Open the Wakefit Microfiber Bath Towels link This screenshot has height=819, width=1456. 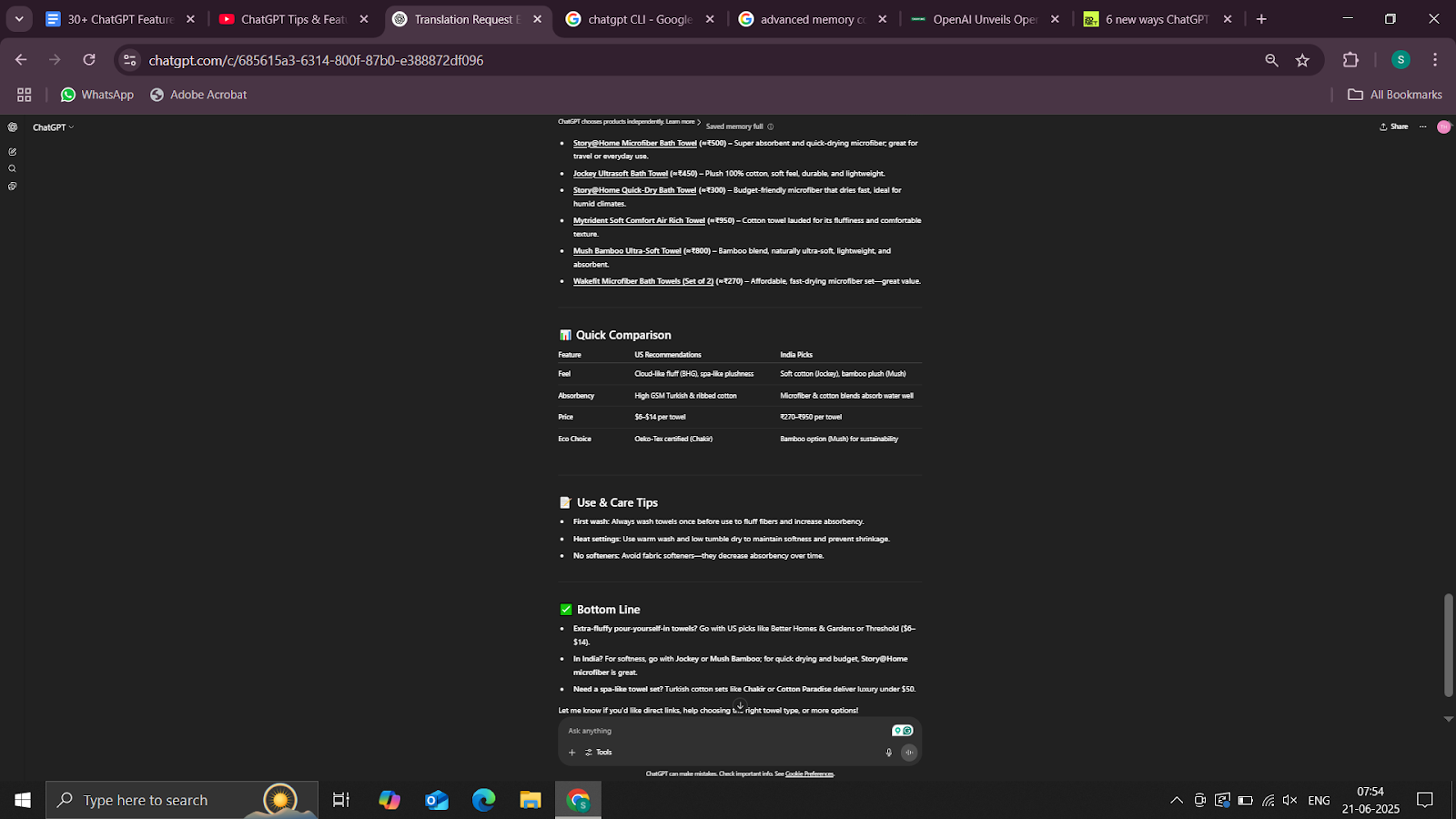[x=643, y=281]
